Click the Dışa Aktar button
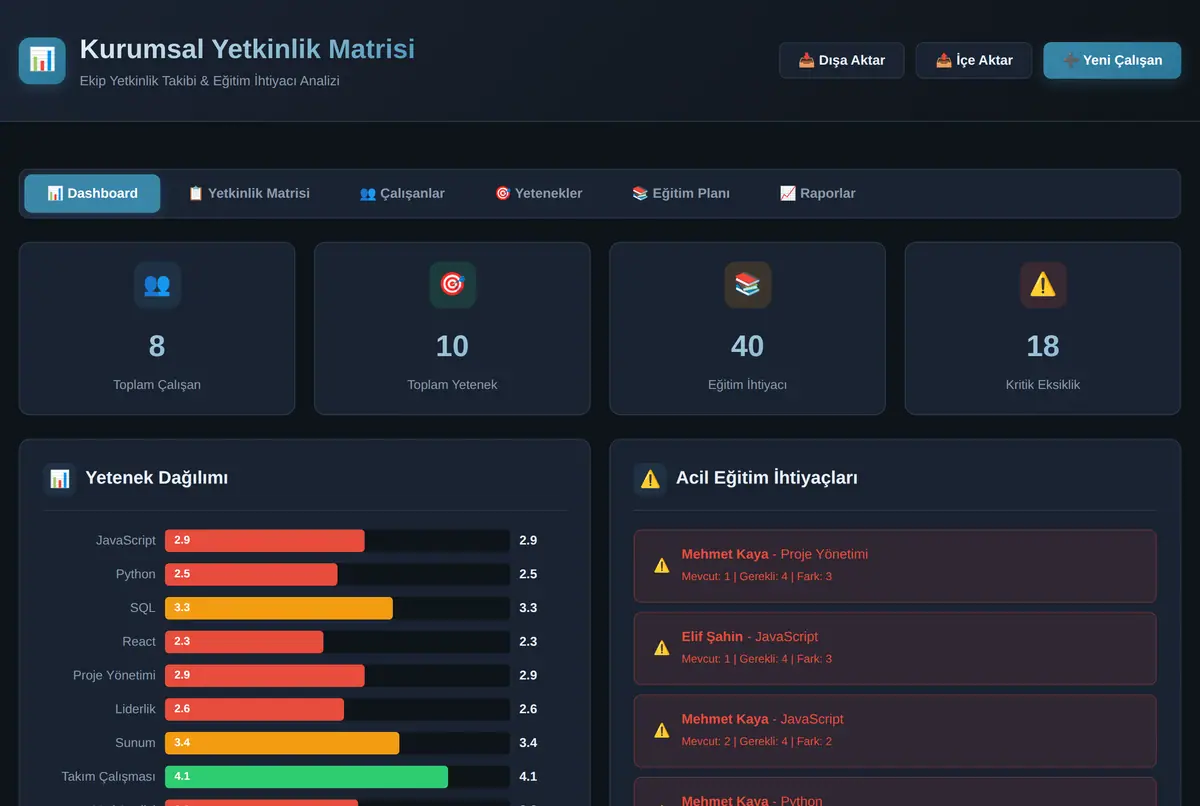Image resolution: width=1200 pixels, height=806 pixels. coord(842,60)
